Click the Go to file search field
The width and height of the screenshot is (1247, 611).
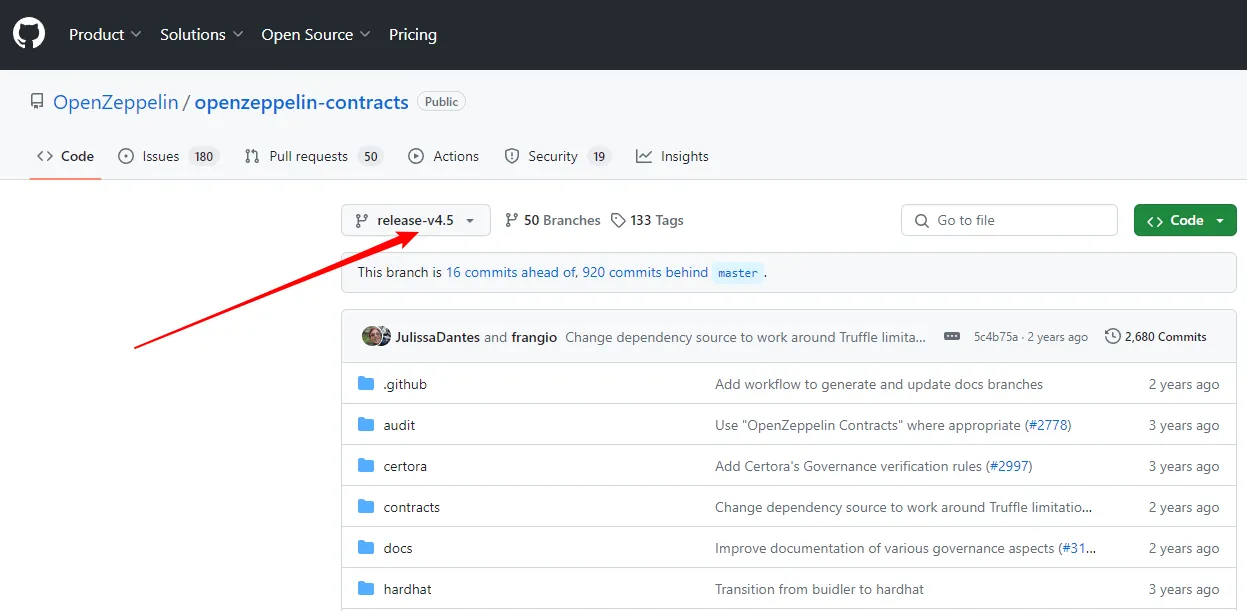[x=1008, y=220]
